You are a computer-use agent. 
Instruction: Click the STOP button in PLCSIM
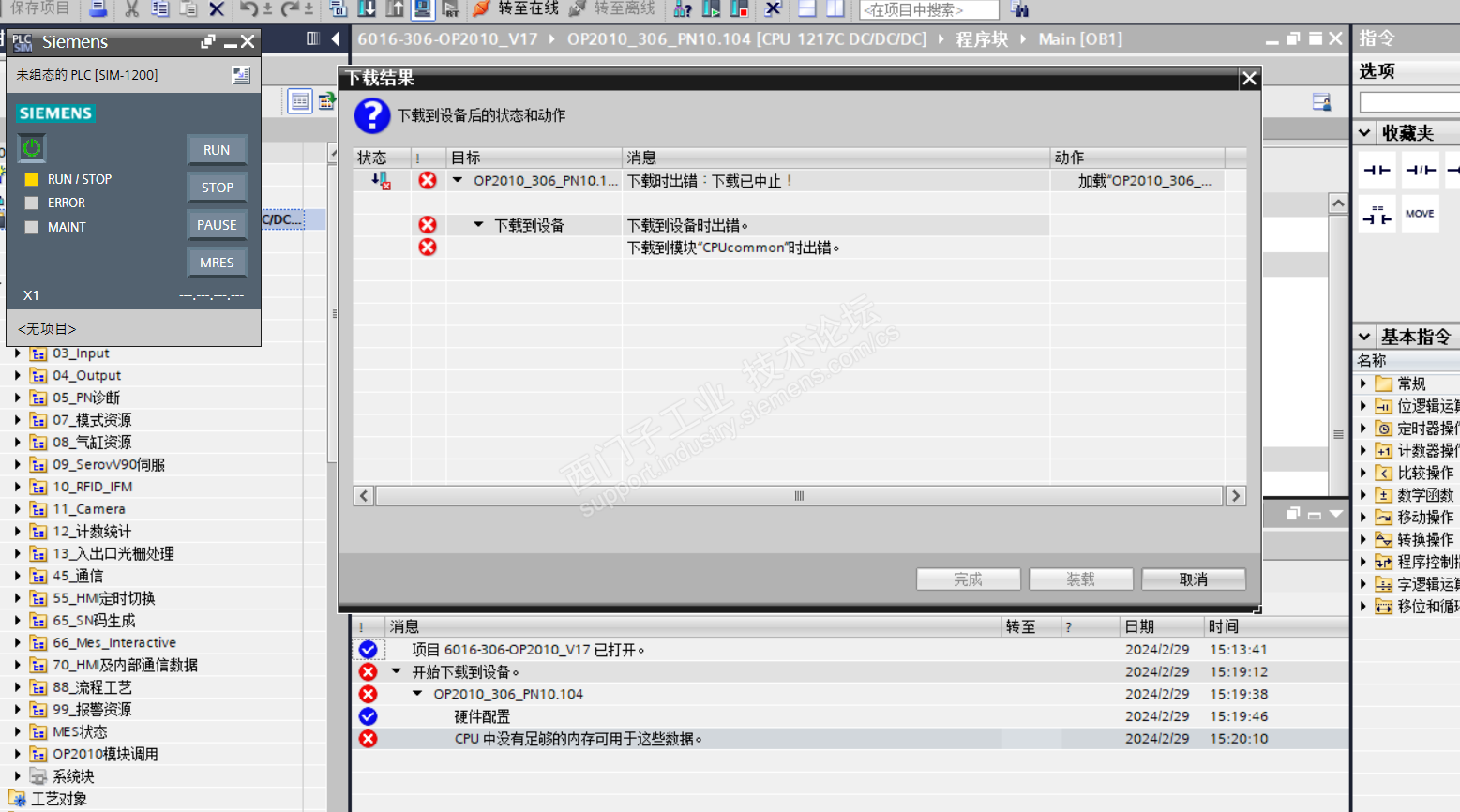coord(217,188)
